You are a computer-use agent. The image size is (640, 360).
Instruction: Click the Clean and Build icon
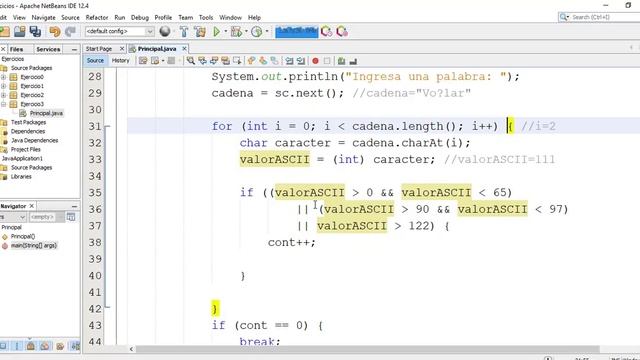[200, 31]
